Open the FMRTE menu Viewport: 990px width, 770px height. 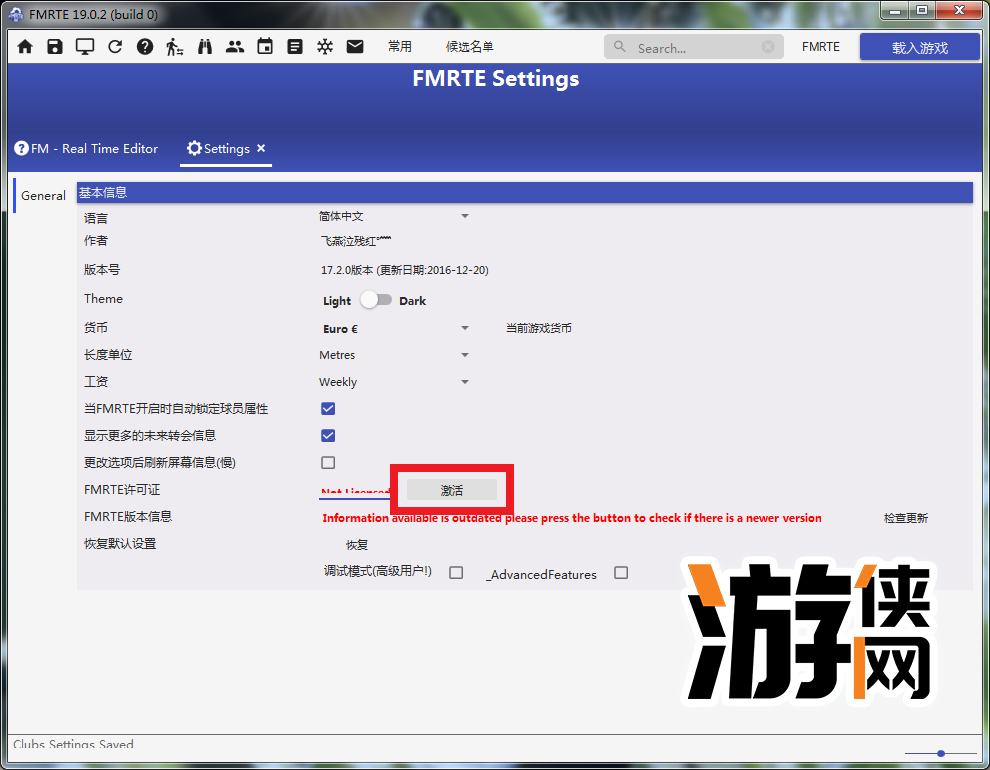coord(821,47)
